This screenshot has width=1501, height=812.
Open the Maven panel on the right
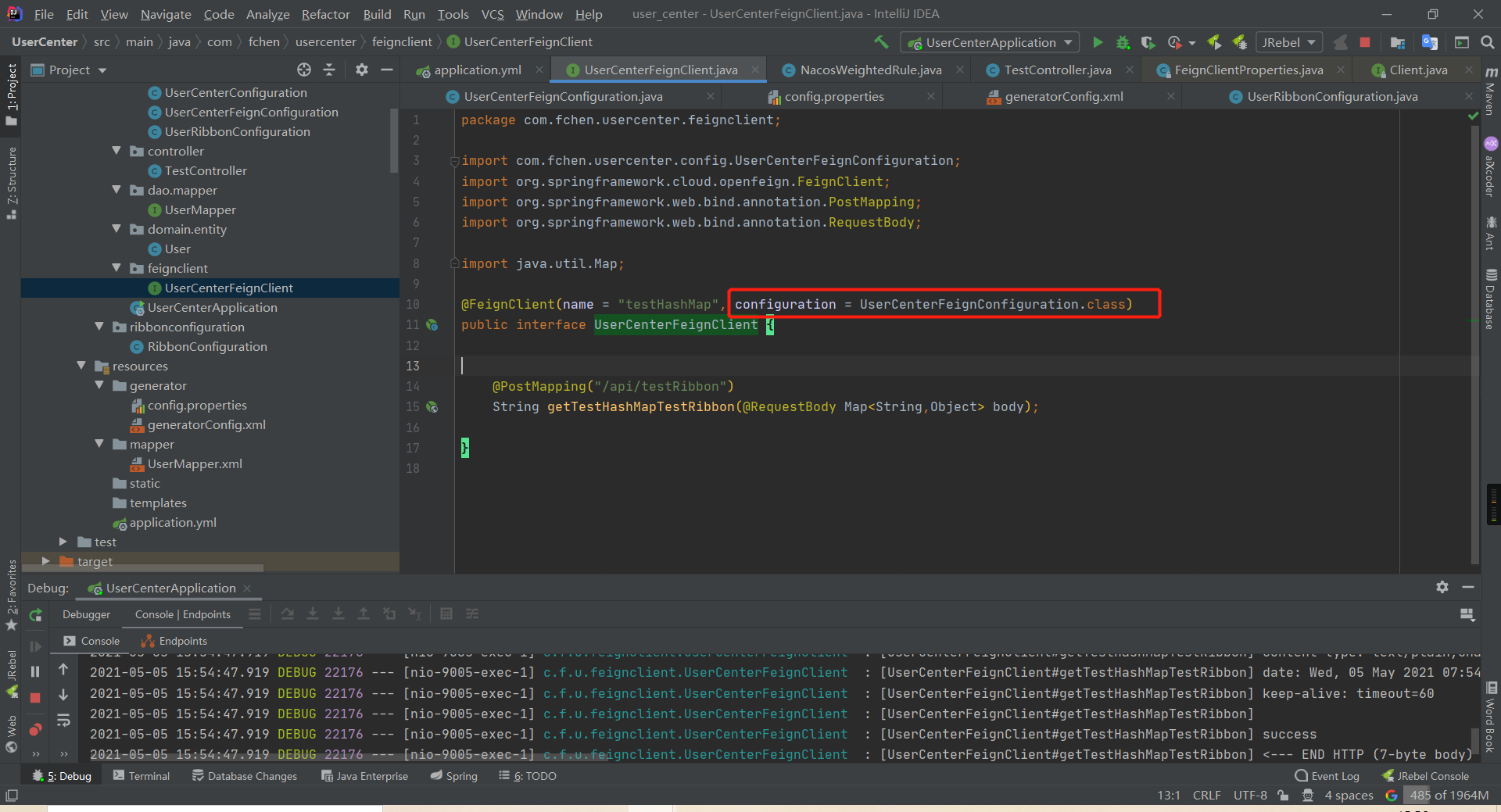(1490, 98)
